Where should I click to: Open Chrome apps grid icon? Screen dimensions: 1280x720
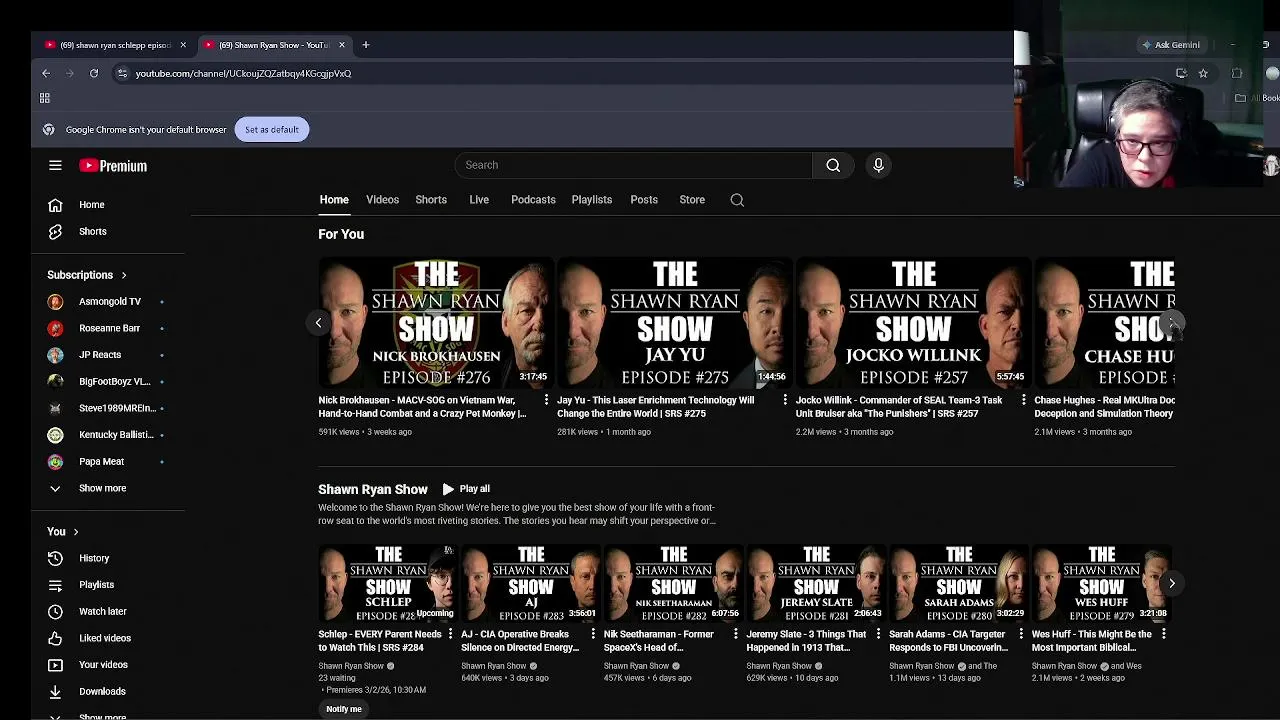tap(45, 98)
